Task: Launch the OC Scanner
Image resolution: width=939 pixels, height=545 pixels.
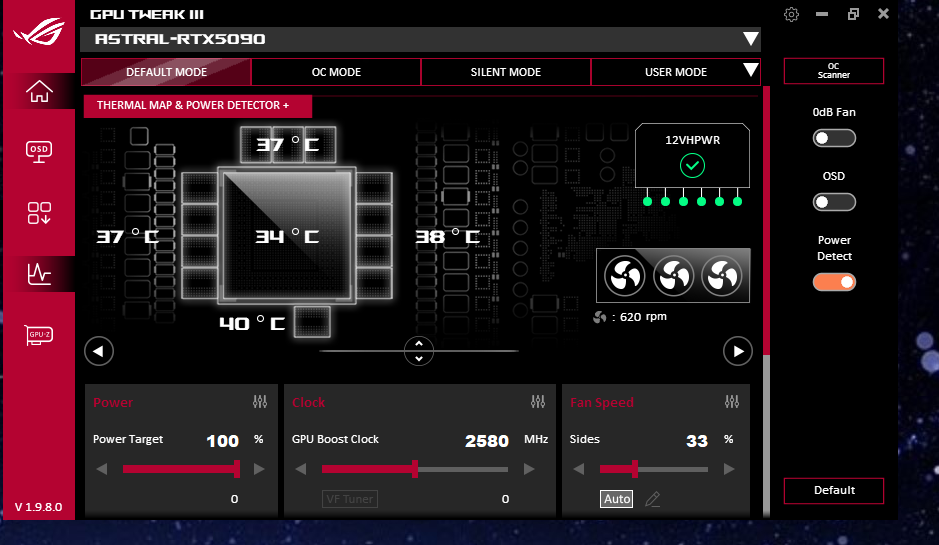Action: (834, 71)
